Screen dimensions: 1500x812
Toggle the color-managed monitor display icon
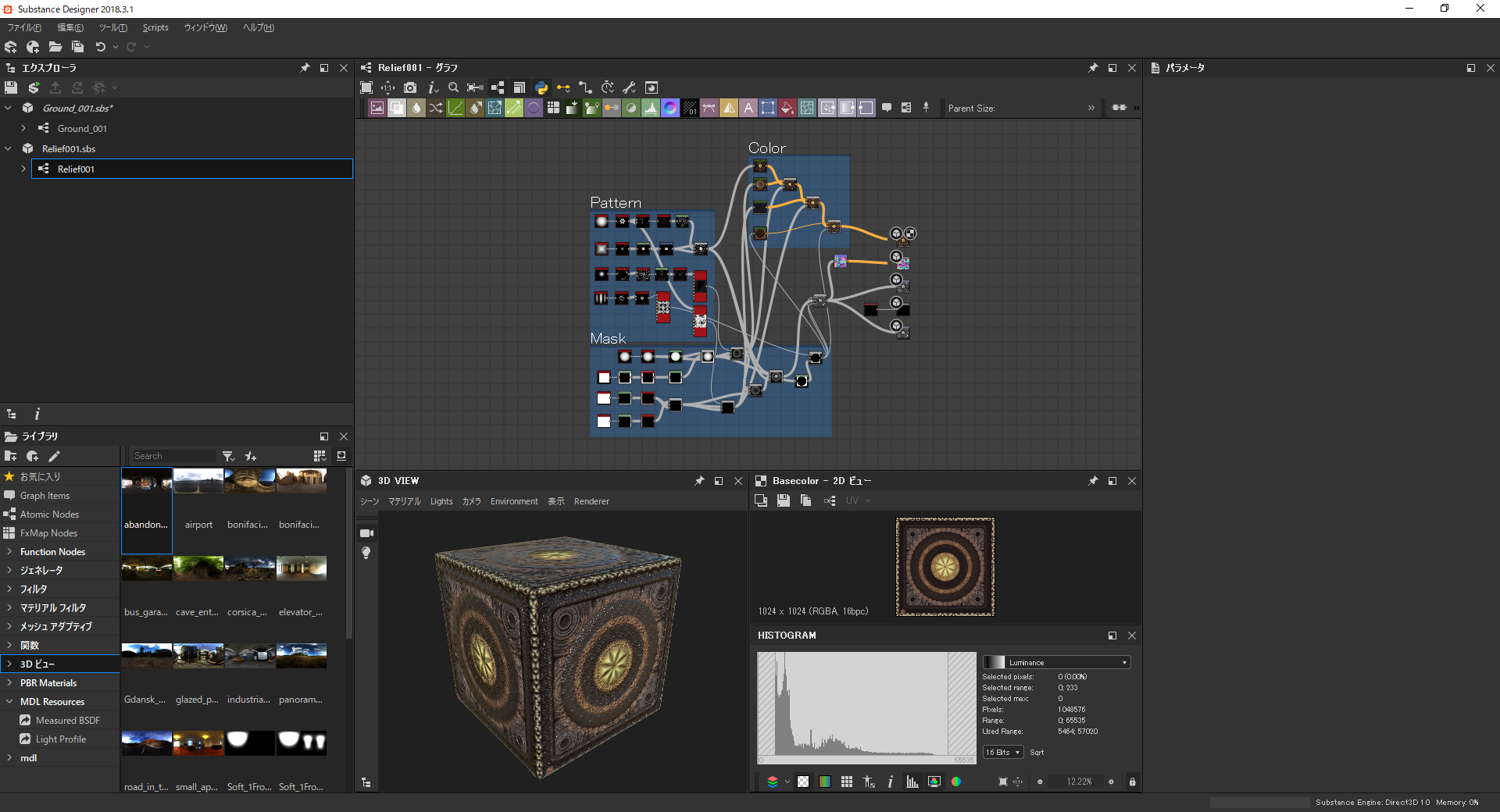pyautogui.click(x=934, y=782)
